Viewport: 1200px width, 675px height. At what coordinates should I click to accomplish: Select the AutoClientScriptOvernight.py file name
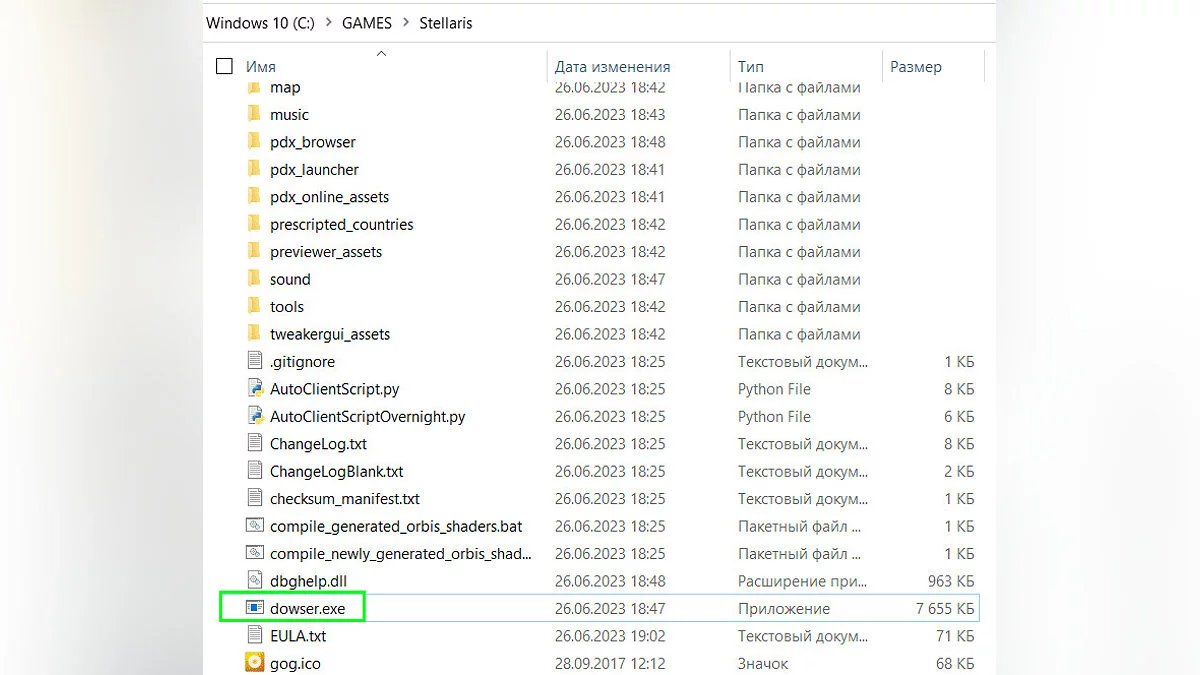pos(368,416)
